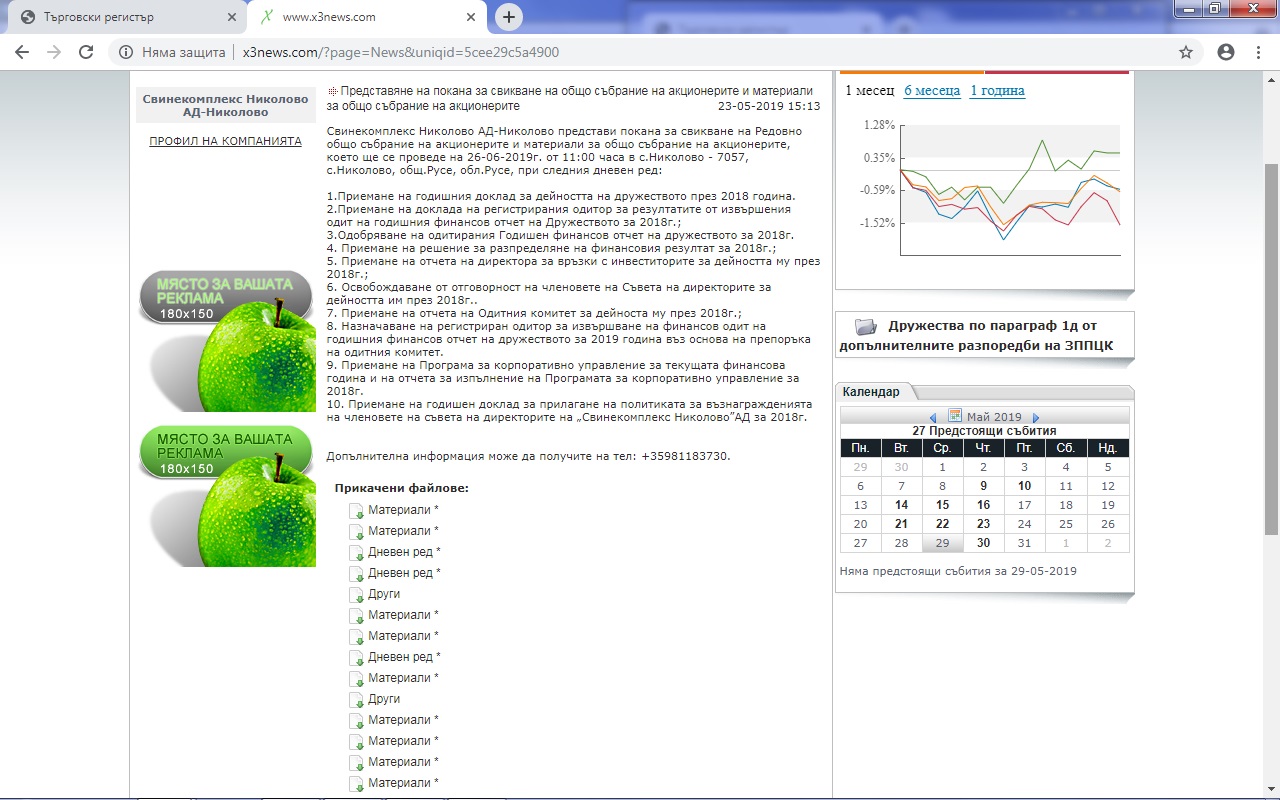Go to previous month in calendar
The height and width of the screenshot is (800, 1280).
[933, 417]
